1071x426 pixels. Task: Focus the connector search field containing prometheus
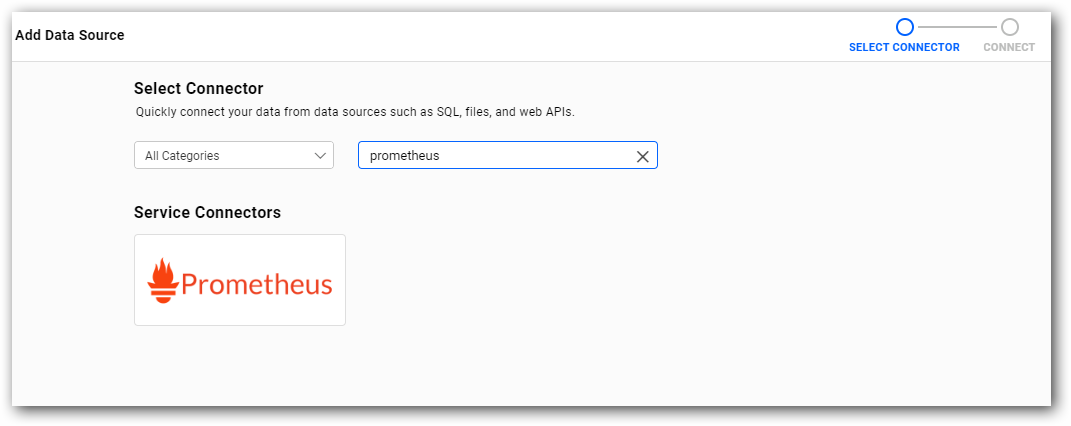click(507, 155)
